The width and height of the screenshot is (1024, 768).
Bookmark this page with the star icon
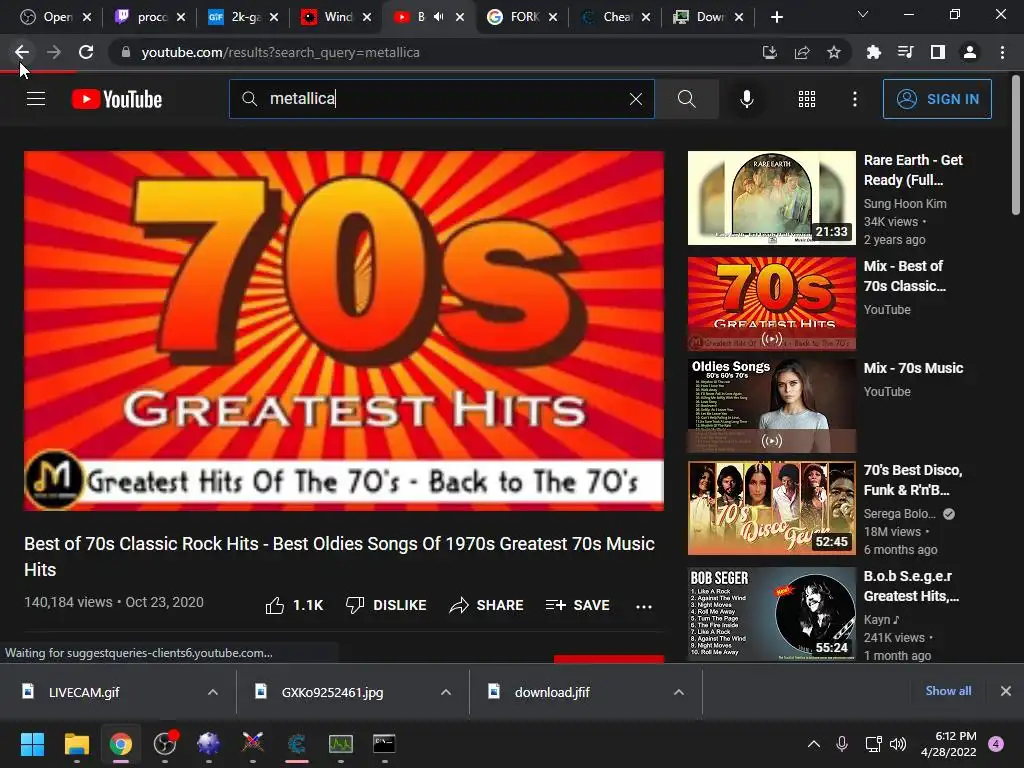tap(834, 52)
